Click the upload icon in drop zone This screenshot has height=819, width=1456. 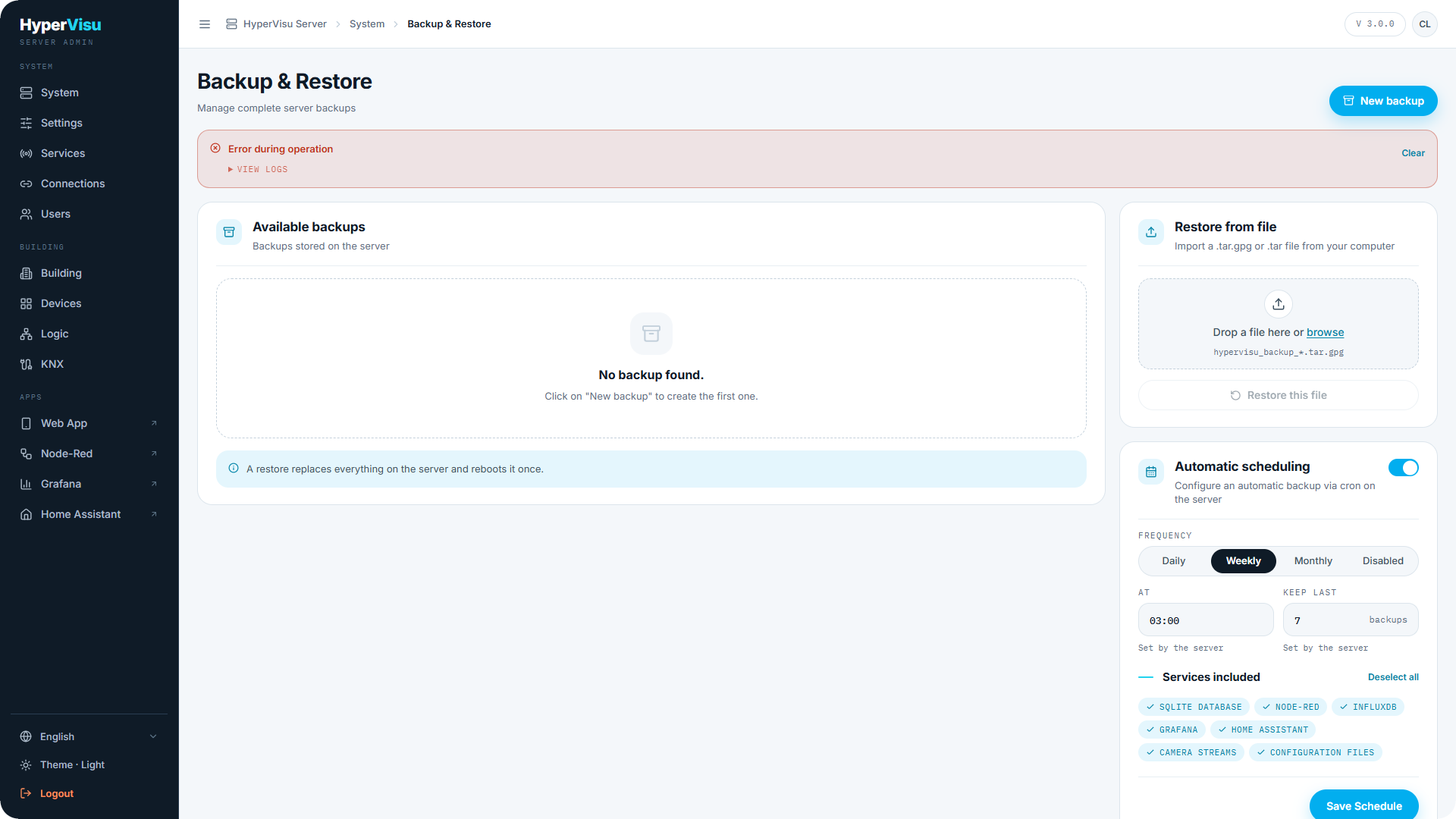1279,304
